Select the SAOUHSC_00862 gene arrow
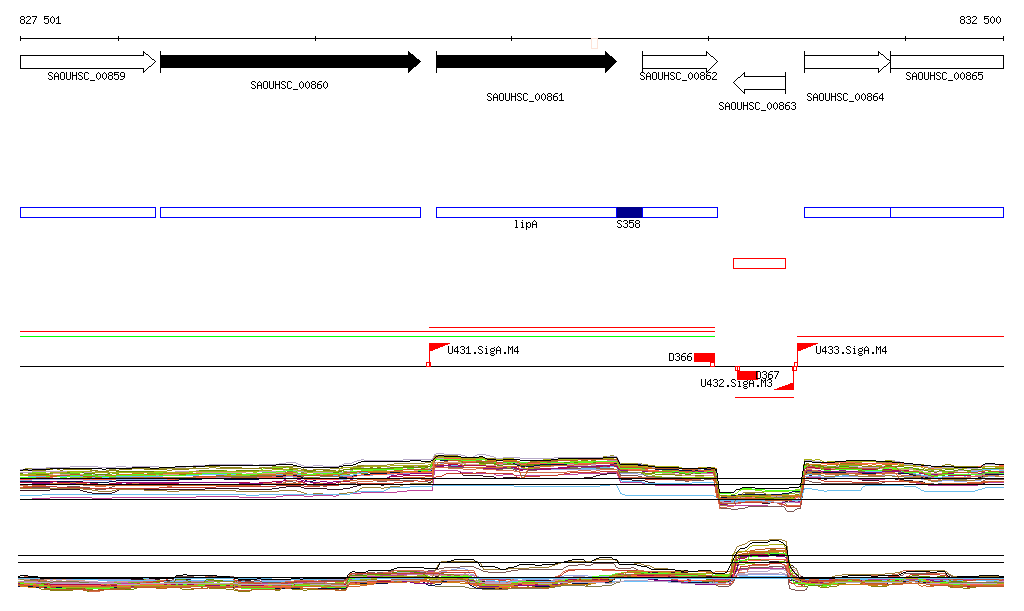The image size is (1024, 611). 680,62
